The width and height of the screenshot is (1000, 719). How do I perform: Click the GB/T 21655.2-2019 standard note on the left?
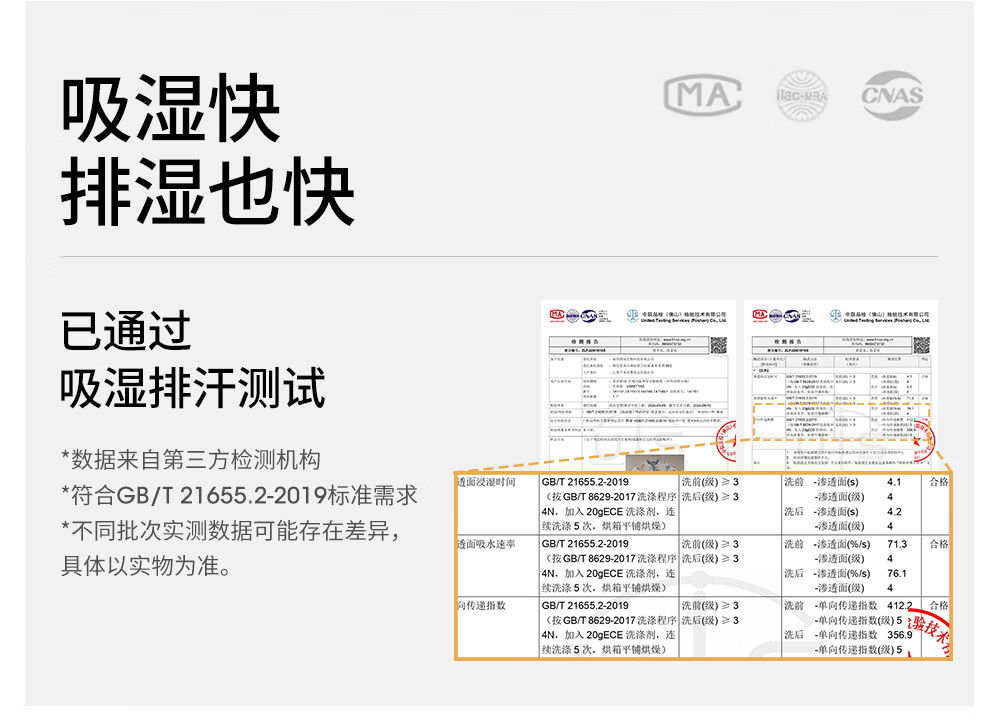[x=239, y=496]
